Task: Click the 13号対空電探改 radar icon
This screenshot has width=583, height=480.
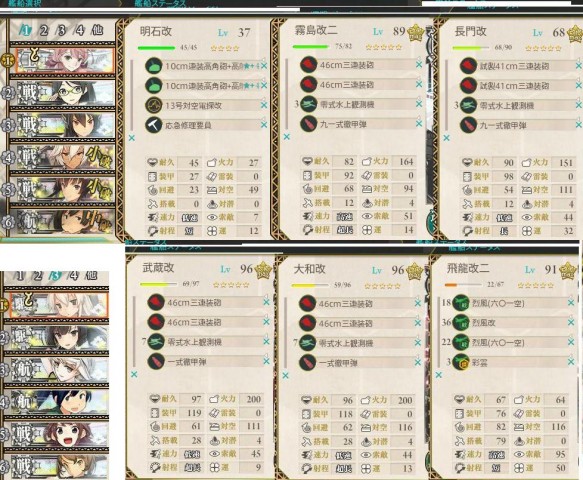Action: [154, 105]
